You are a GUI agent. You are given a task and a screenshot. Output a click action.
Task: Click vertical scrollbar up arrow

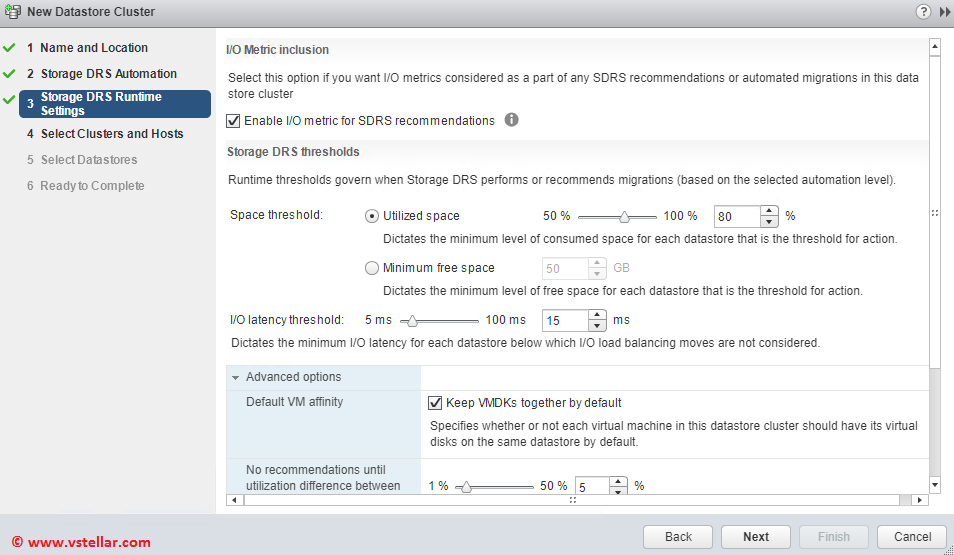click(x=935, y=47)
